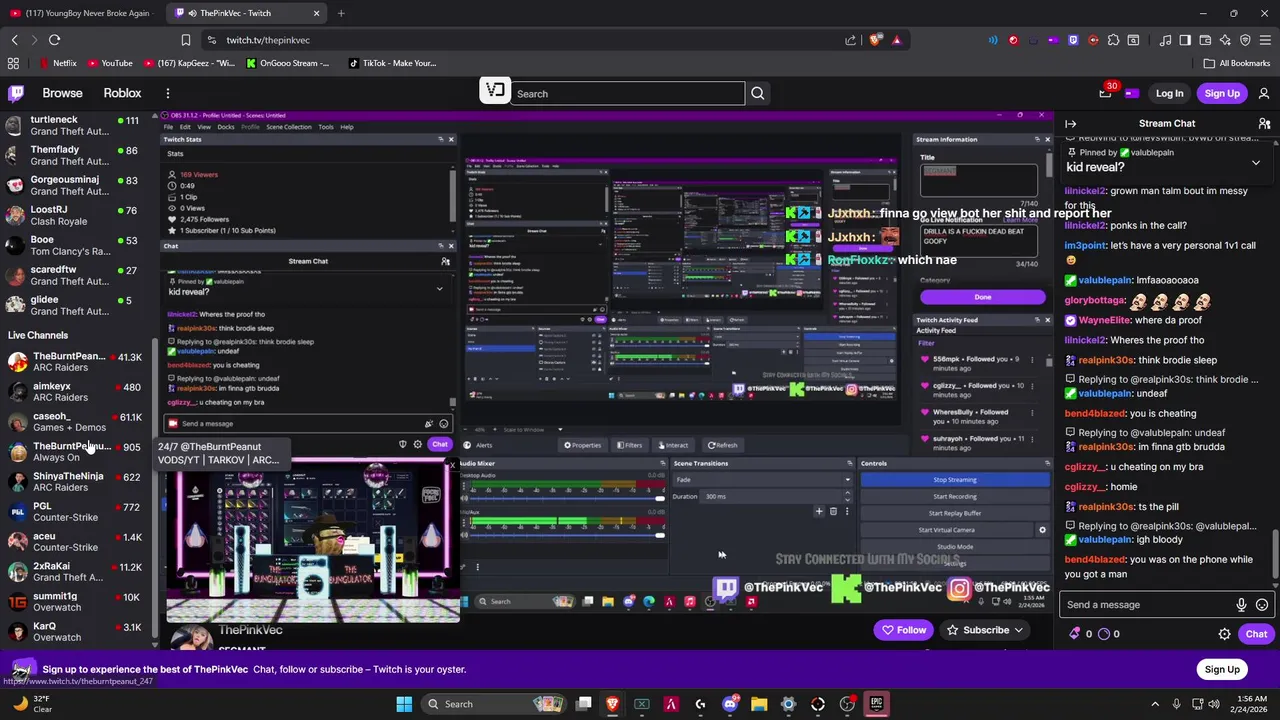Open TikTok - Make Your bookmark
The image size is (1280, 720).
pos(392,63)
